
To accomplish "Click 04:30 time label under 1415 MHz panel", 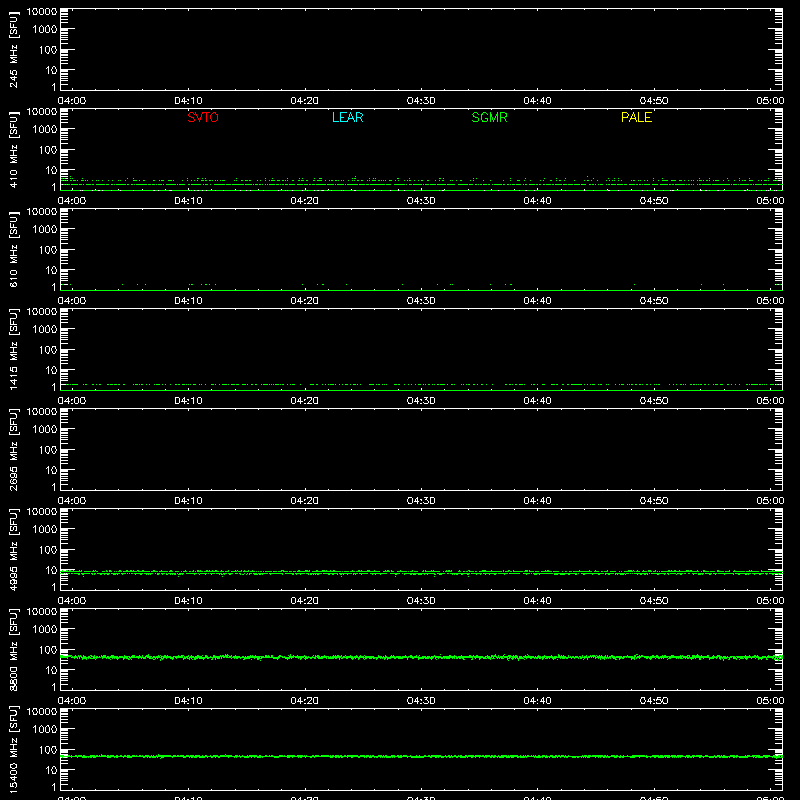I will point(421,401).
